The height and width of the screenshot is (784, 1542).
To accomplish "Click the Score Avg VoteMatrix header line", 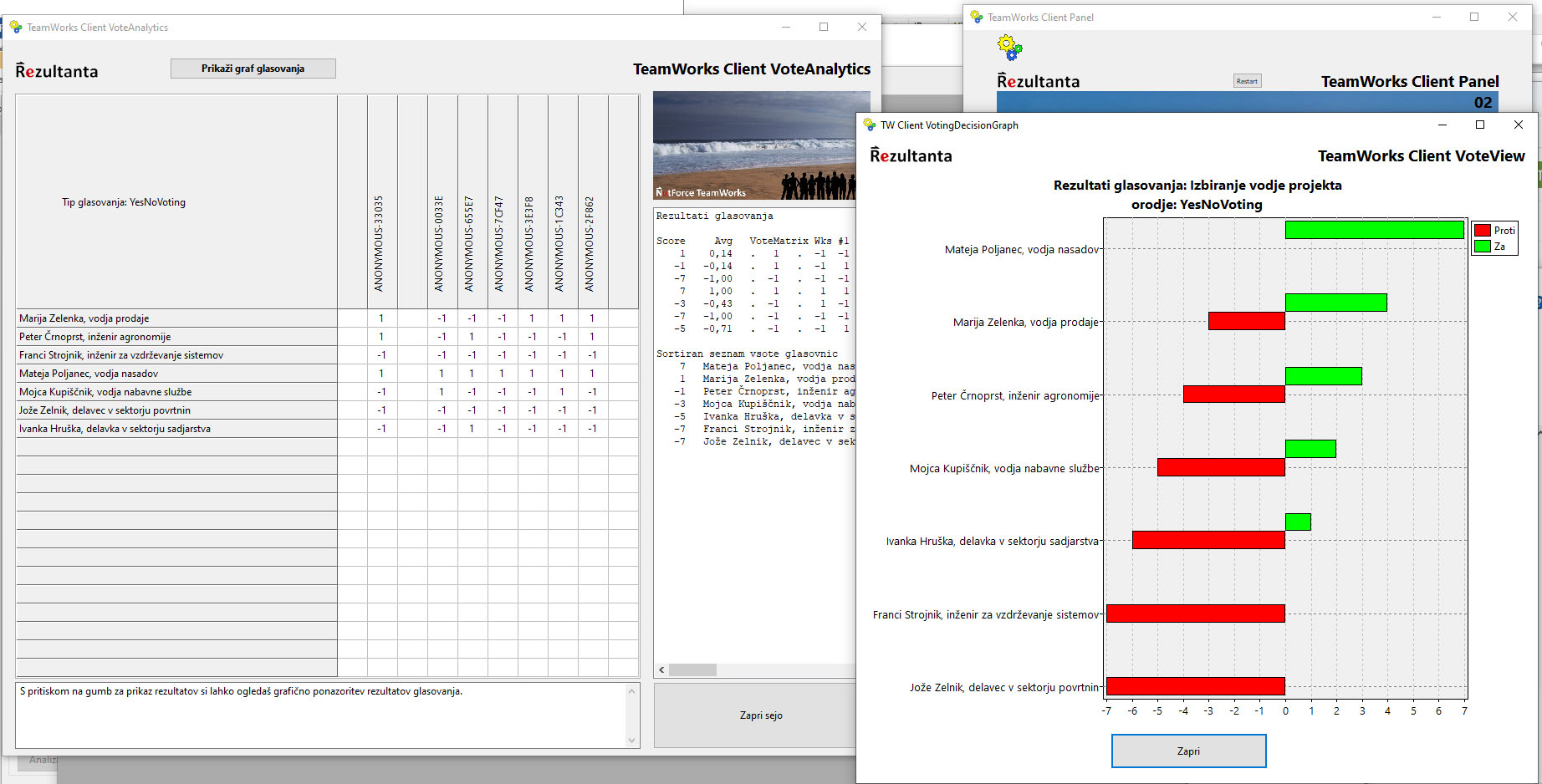I will [x=753, y=241].
